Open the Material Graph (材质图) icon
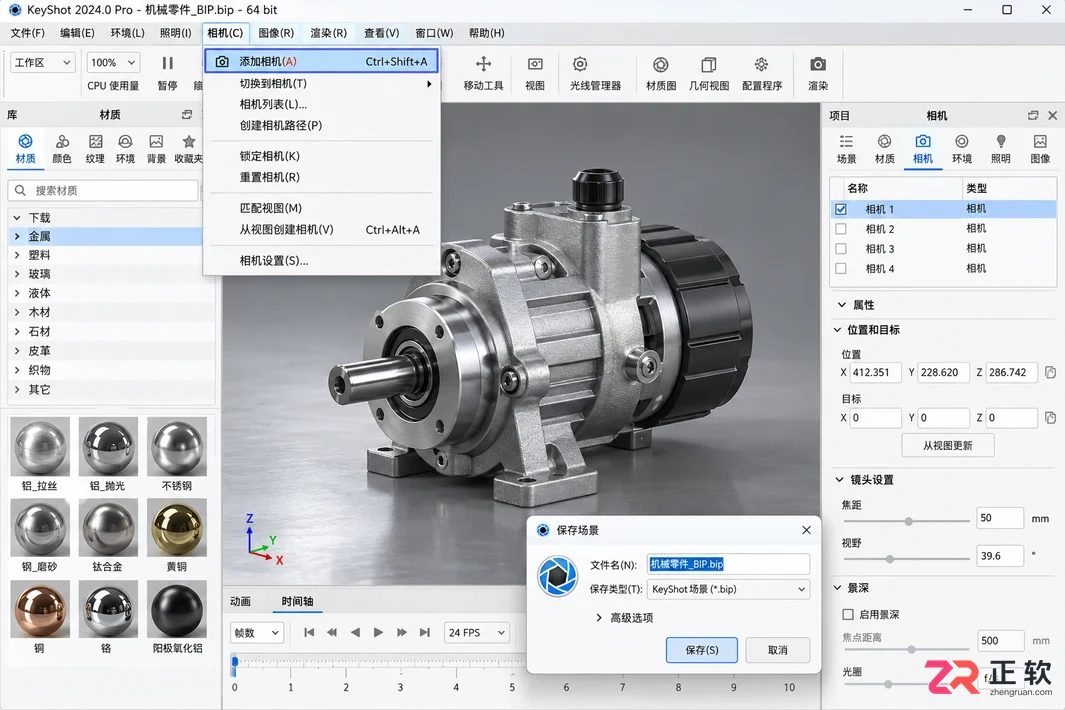 (660, 65)
